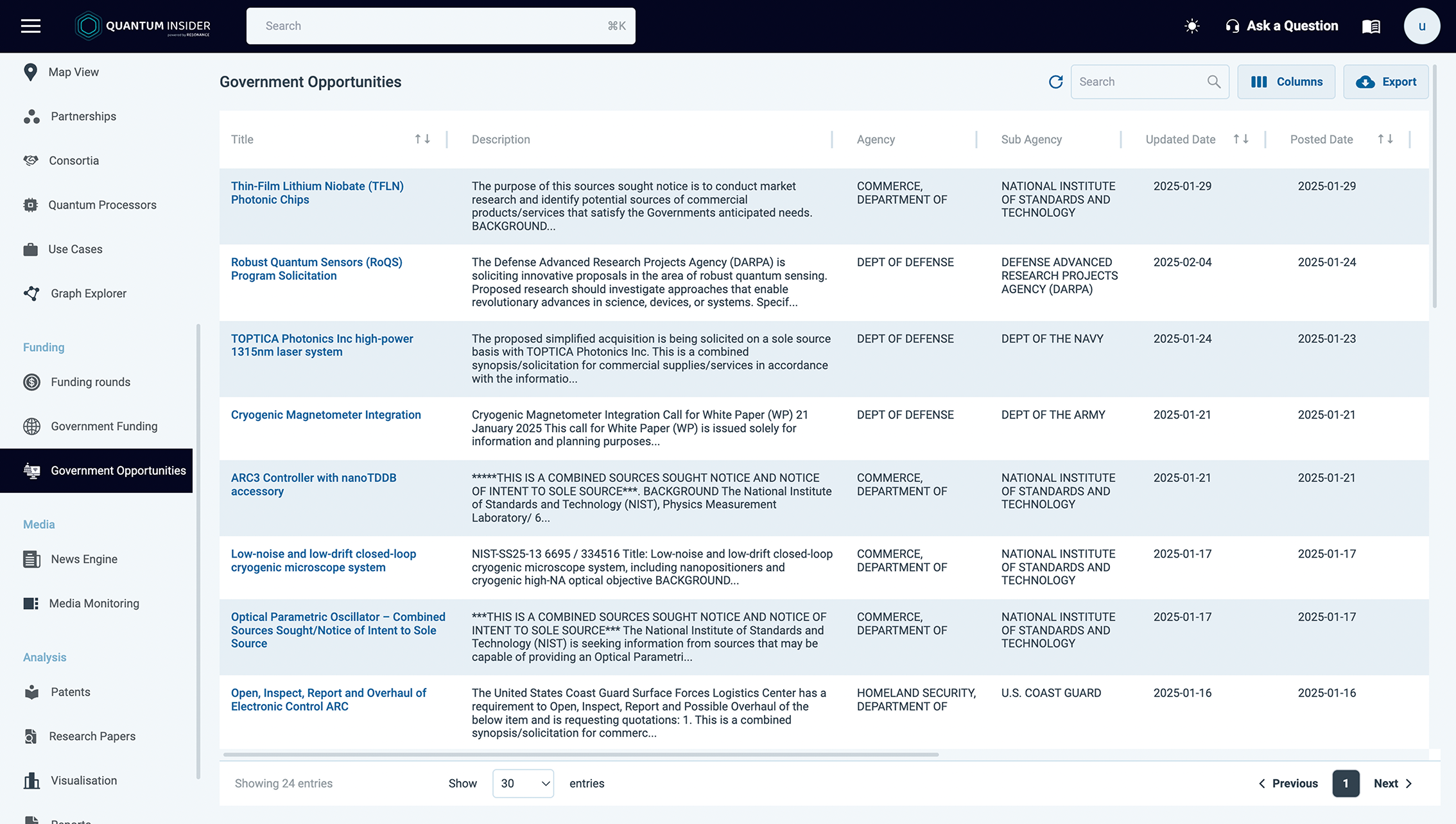Click the Graph Explorer icon
The image size is (1456, 824).
click(31, 293)
